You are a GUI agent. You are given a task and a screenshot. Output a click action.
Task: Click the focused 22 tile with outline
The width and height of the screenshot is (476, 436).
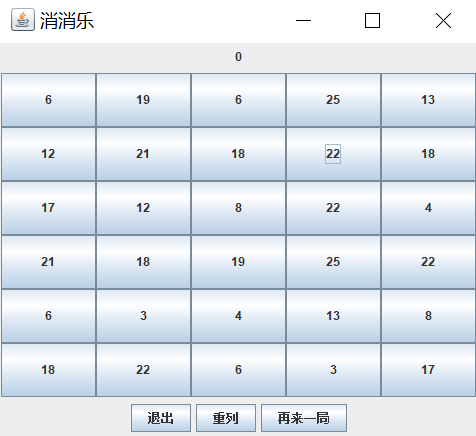pos(333,154)
